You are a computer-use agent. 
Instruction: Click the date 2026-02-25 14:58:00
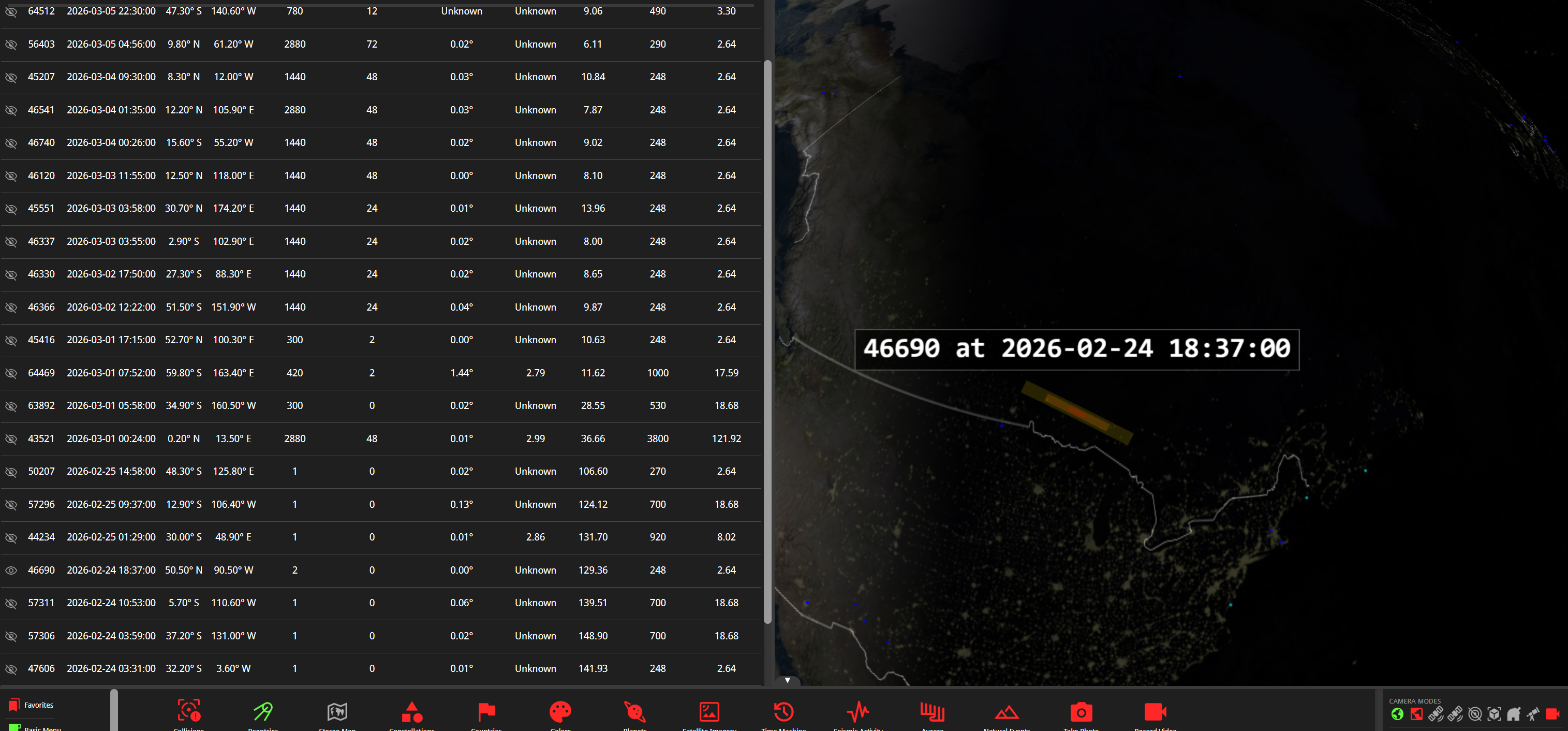point(111,472)
